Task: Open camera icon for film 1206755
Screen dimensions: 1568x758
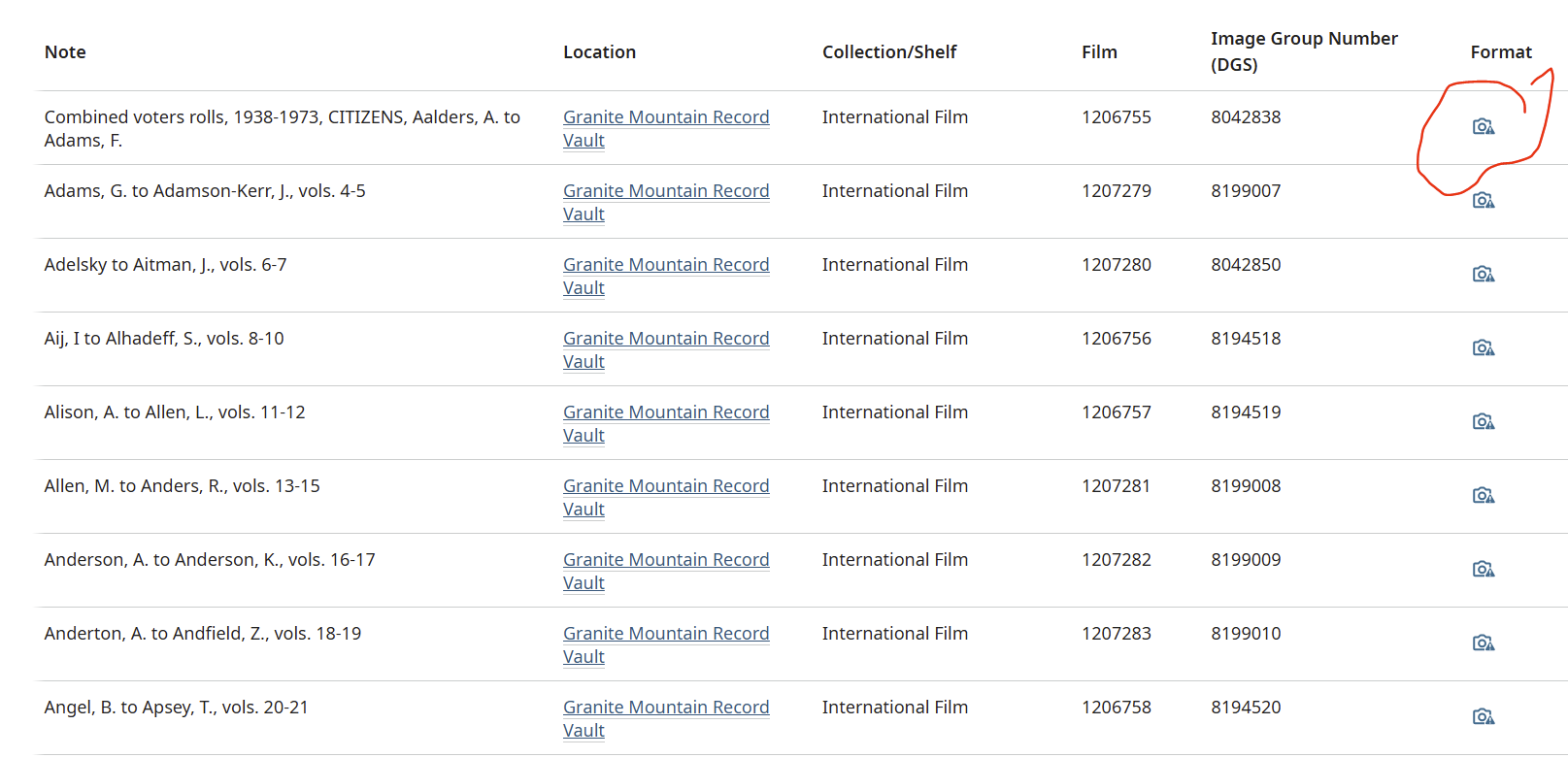Action: tap(1483, 127)
